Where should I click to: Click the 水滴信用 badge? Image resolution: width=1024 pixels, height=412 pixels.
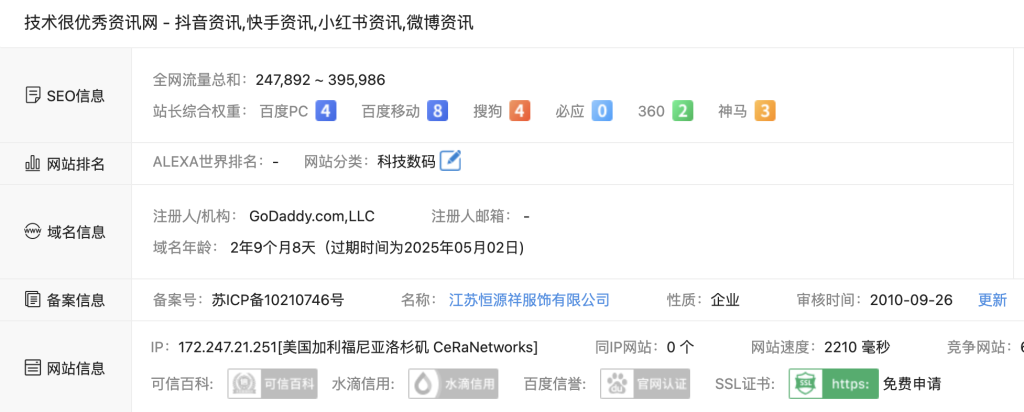pos(453,383)
